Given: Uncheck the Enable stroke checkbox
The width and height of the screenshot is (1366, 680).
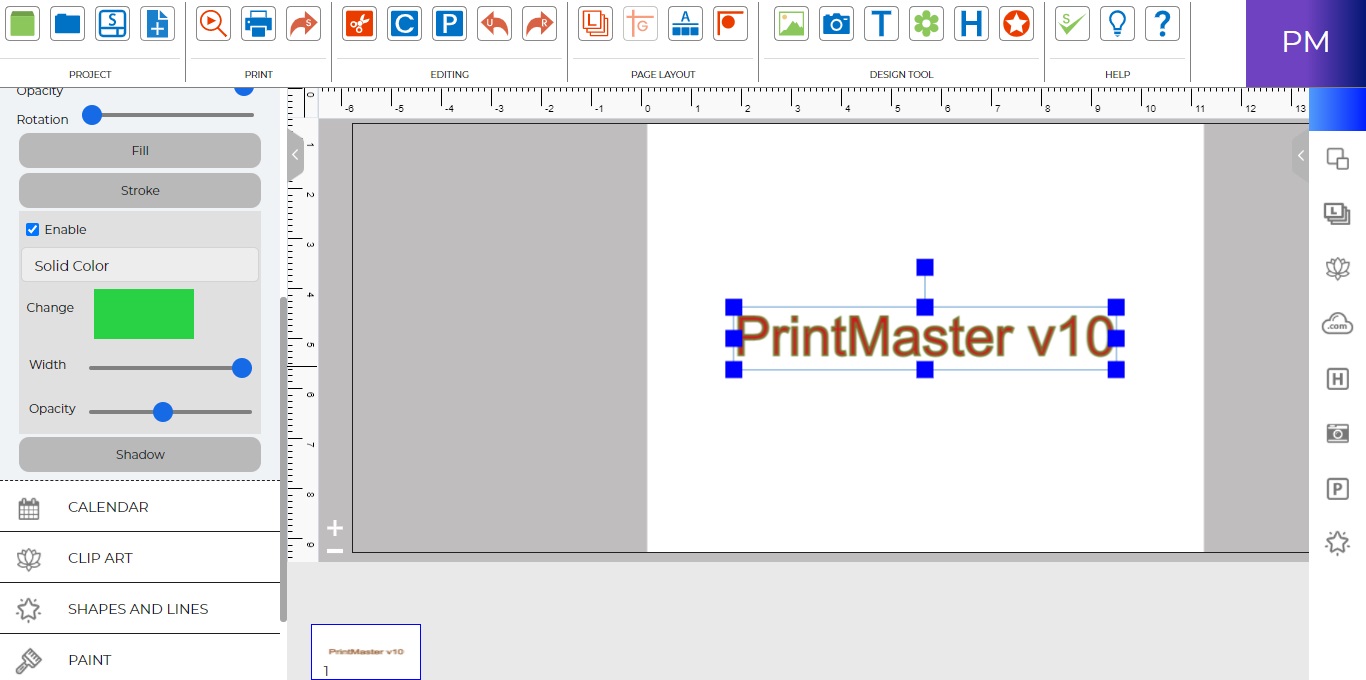Looking at the screenshot, I should coord(32,229).
